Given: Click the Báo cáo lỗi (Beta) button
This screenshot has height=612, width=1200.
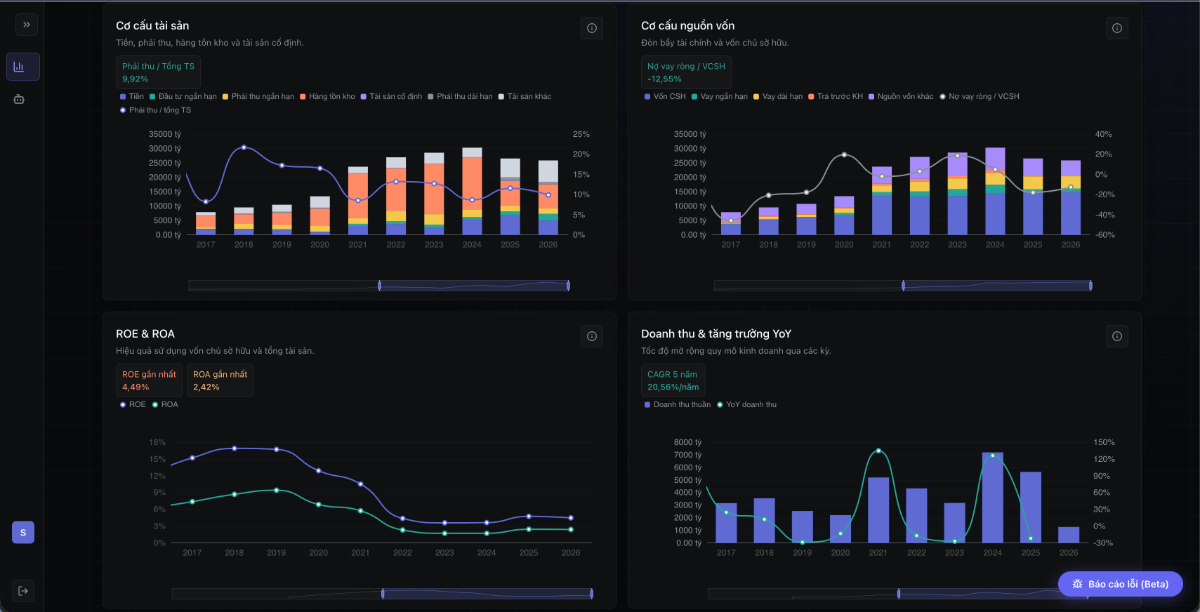Looking at the screenshot, I should (1120, 584).
